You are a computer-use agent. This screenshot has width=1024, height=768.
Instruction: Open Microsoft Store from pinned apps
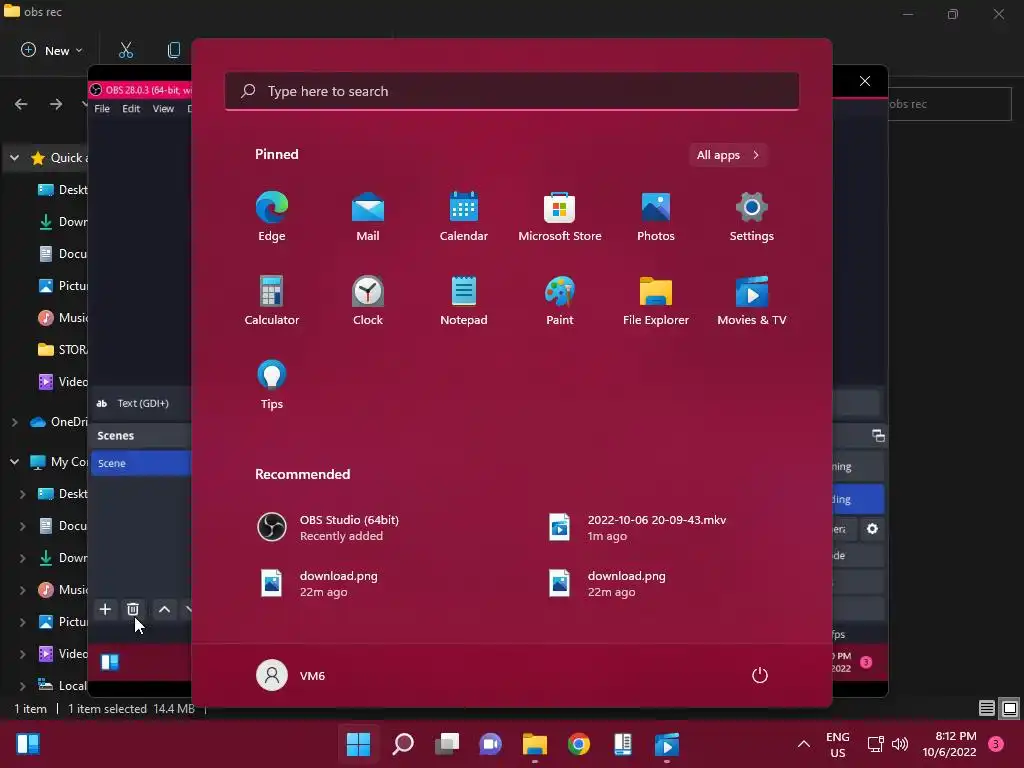click(x=560, y=217)
